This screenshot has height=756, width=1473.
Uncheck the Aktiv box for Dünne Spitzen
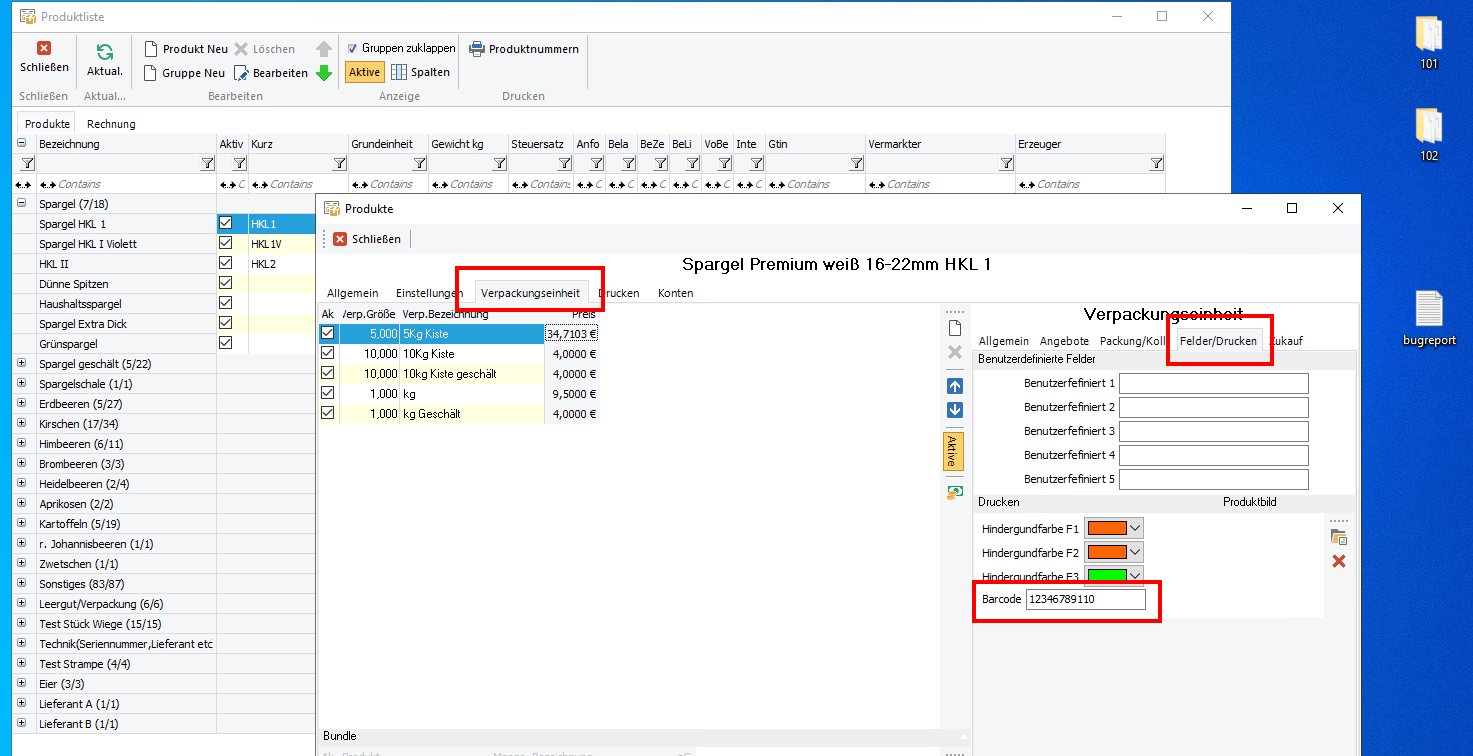coord(226,283)
